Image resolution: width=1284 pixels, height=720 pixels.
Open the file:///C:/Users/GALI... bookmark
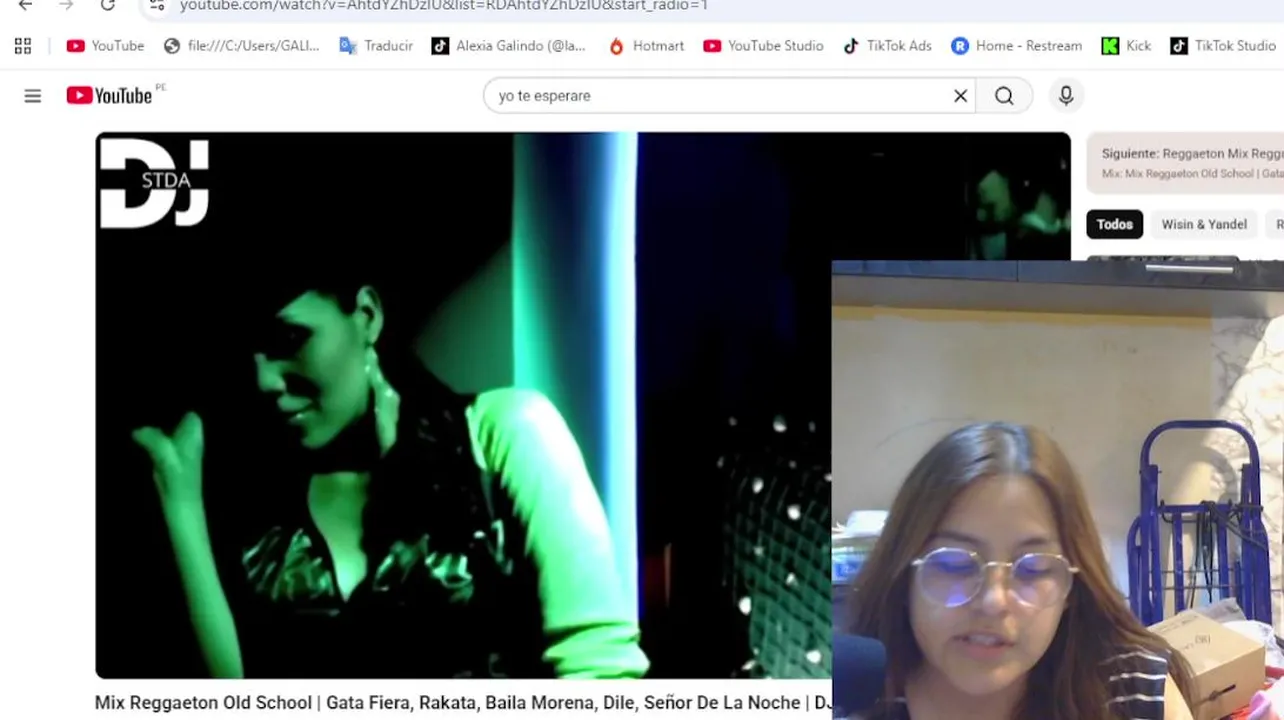click(x=241, y=46)
